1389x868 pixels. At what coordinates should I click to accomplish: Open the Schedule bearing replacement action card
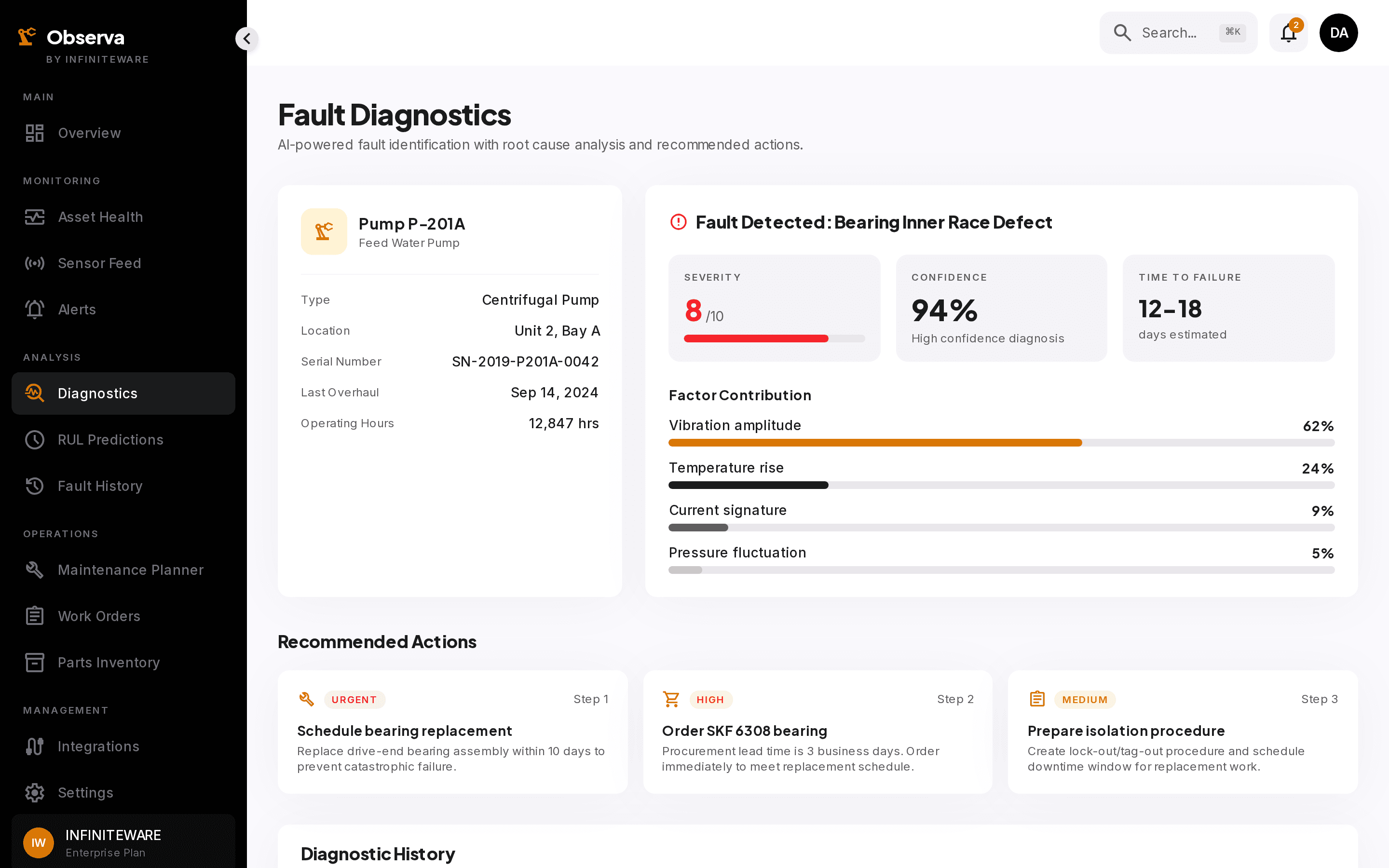(452, 732)
